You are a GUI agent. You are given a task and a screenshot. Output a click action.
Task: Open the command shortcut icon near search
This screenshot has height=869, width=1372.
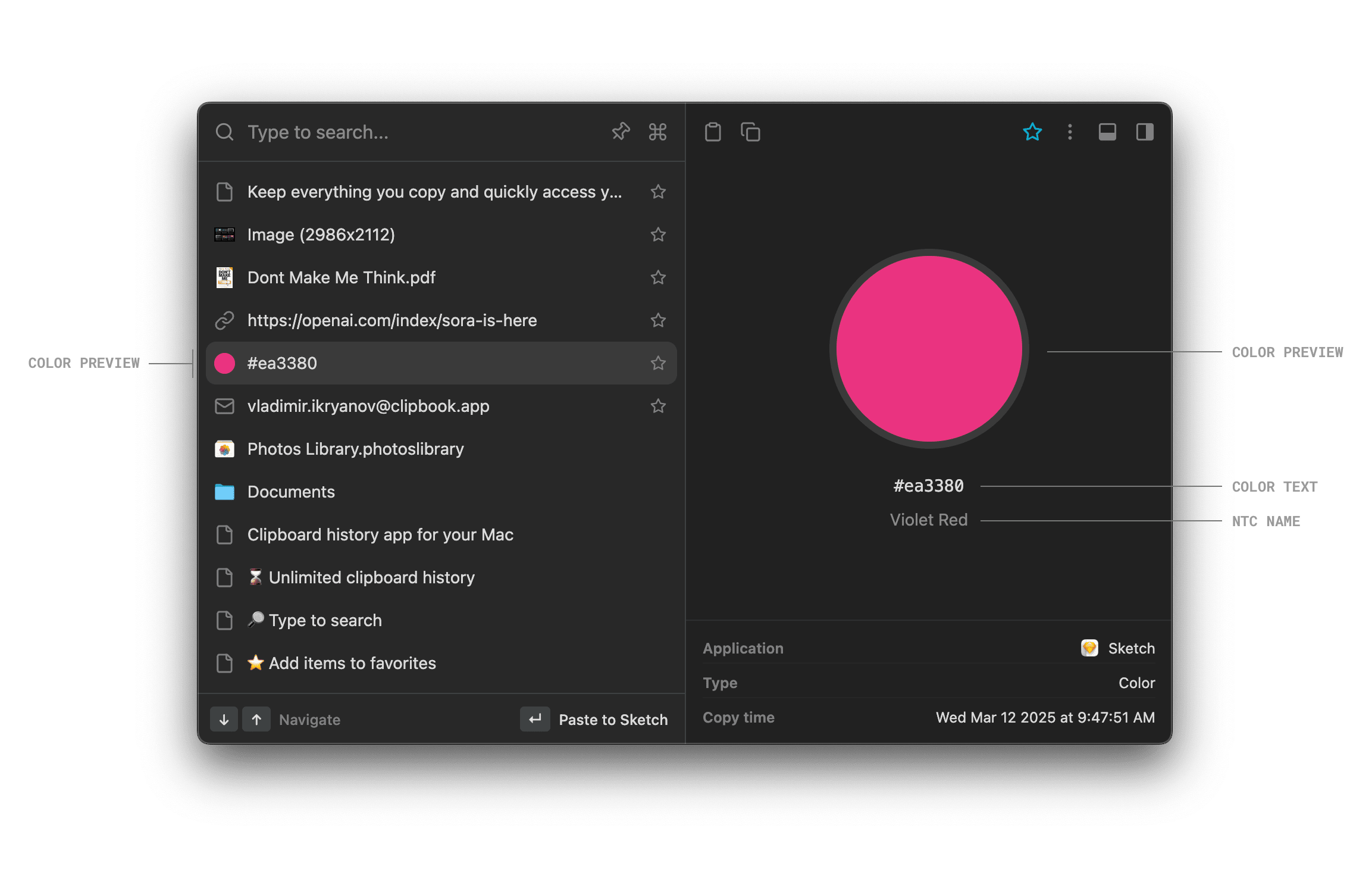click(x=657, y=132)
